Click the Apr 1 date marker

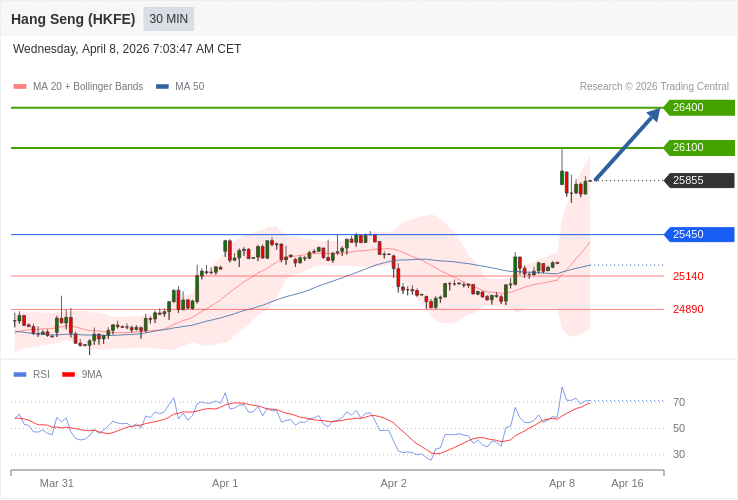click(225, 483)
